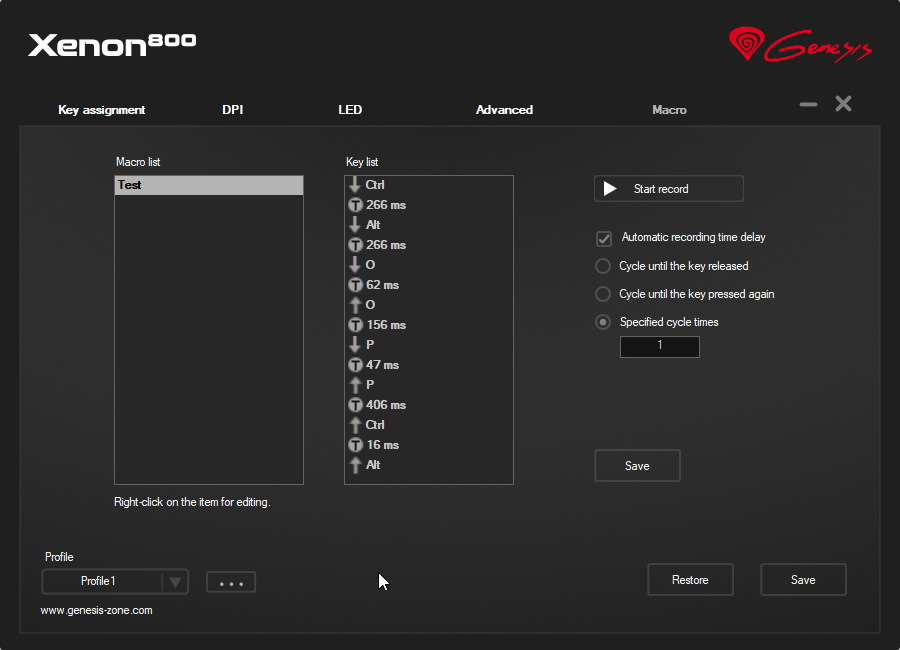Close the Xenon 800 window
The image size is (900, 650).
pos(843,104)
